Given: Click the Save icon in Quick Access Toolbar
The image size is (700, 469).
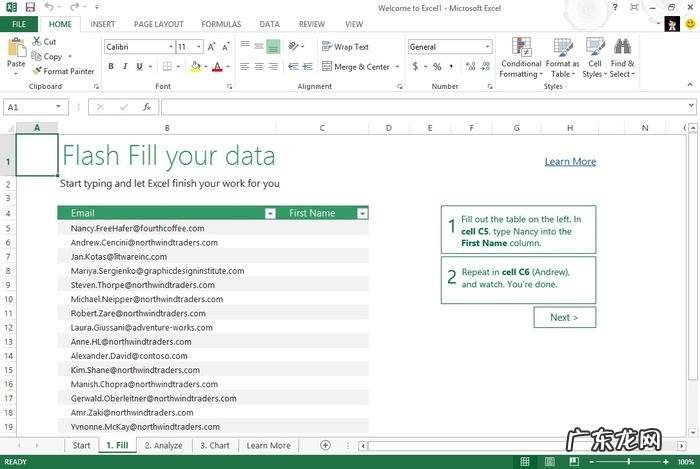Looking at the screenshot, I should (29, 7).
